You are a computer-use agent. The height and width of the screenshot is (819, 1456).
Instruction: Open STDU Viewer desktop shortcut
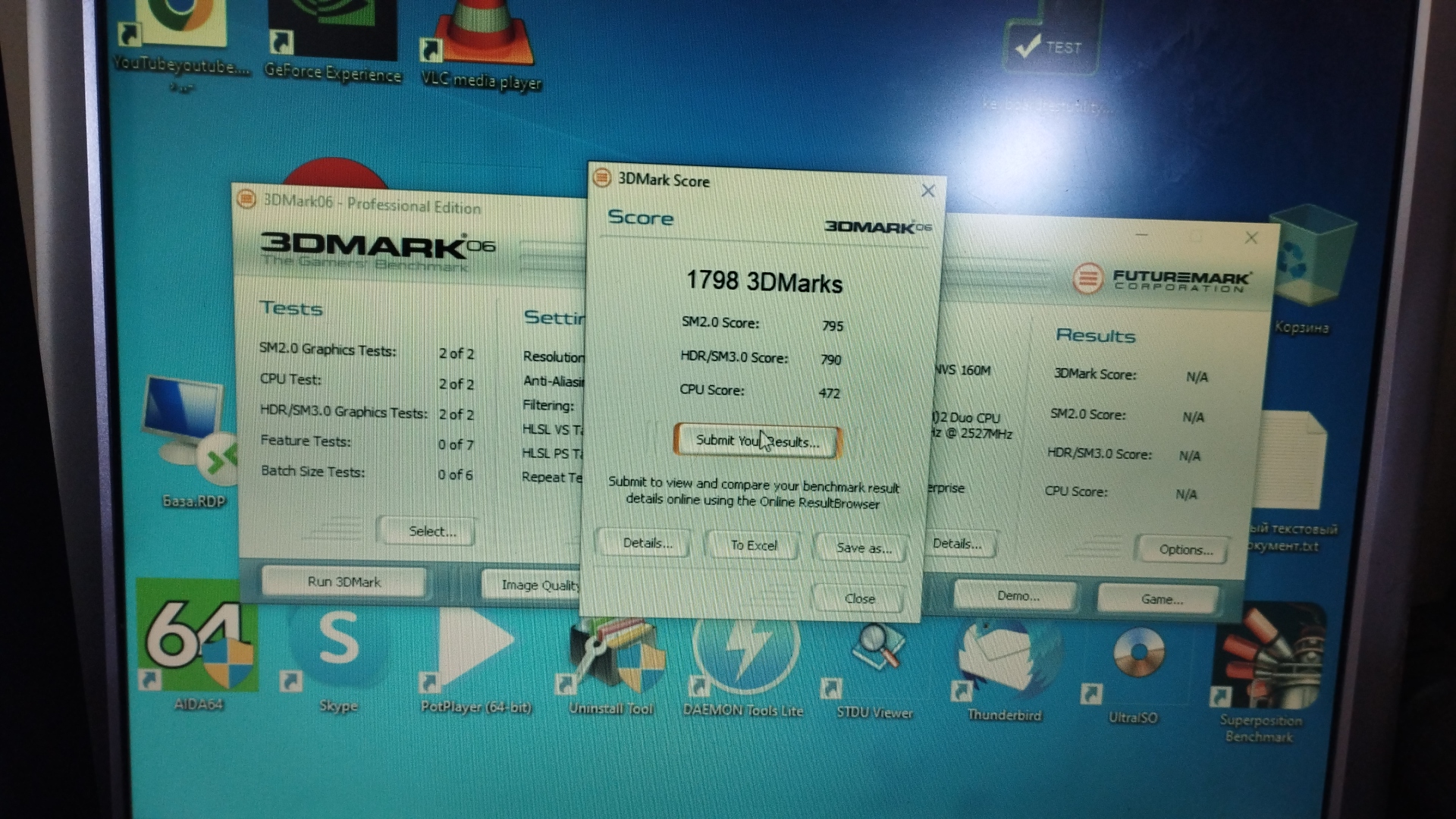point(874,670)
